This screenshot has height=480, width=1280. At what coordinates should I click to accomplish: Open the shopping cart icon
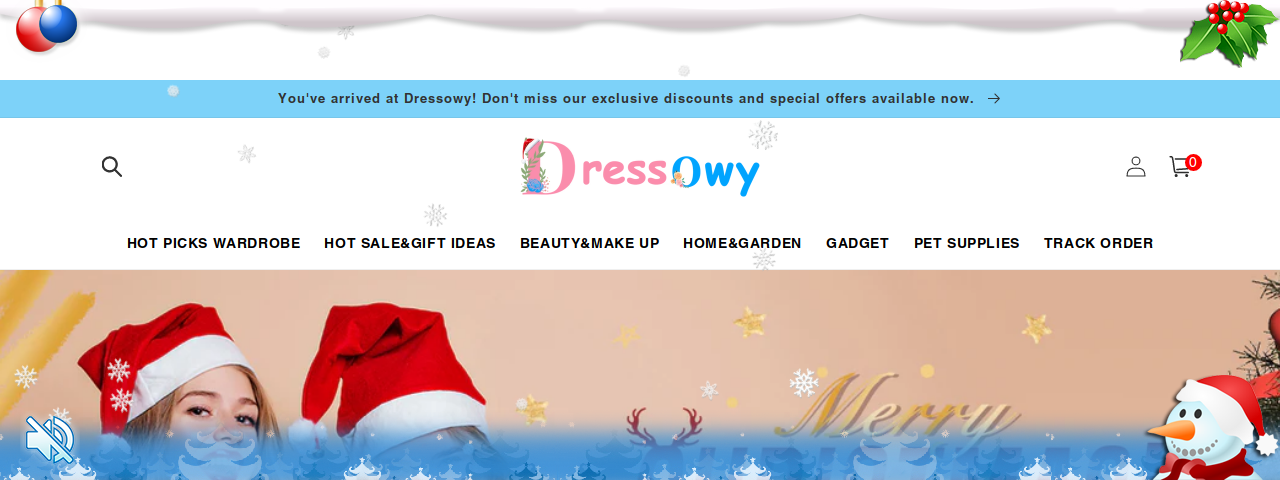coord(1180,167)
